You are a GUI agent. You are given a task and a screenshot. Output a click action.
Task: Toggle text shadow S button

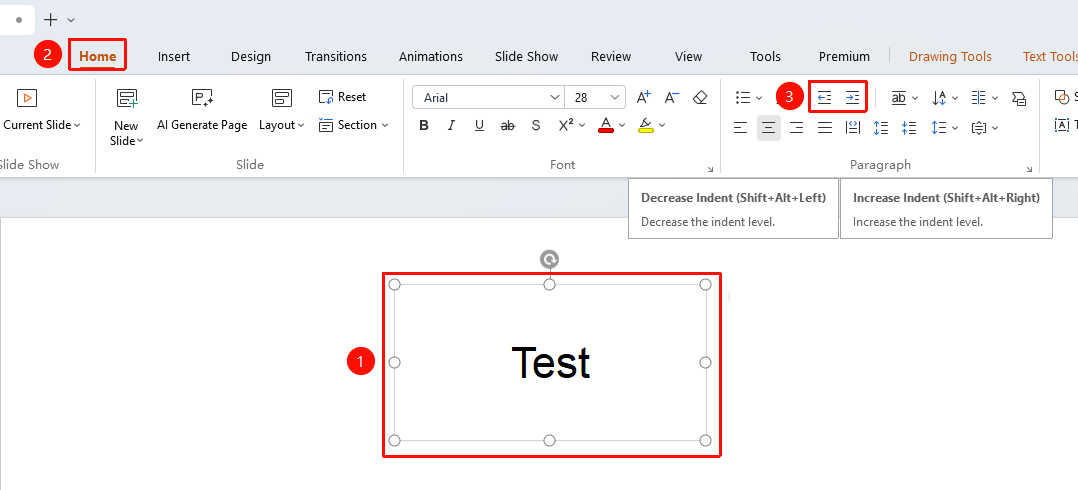[x=536, y=125]
